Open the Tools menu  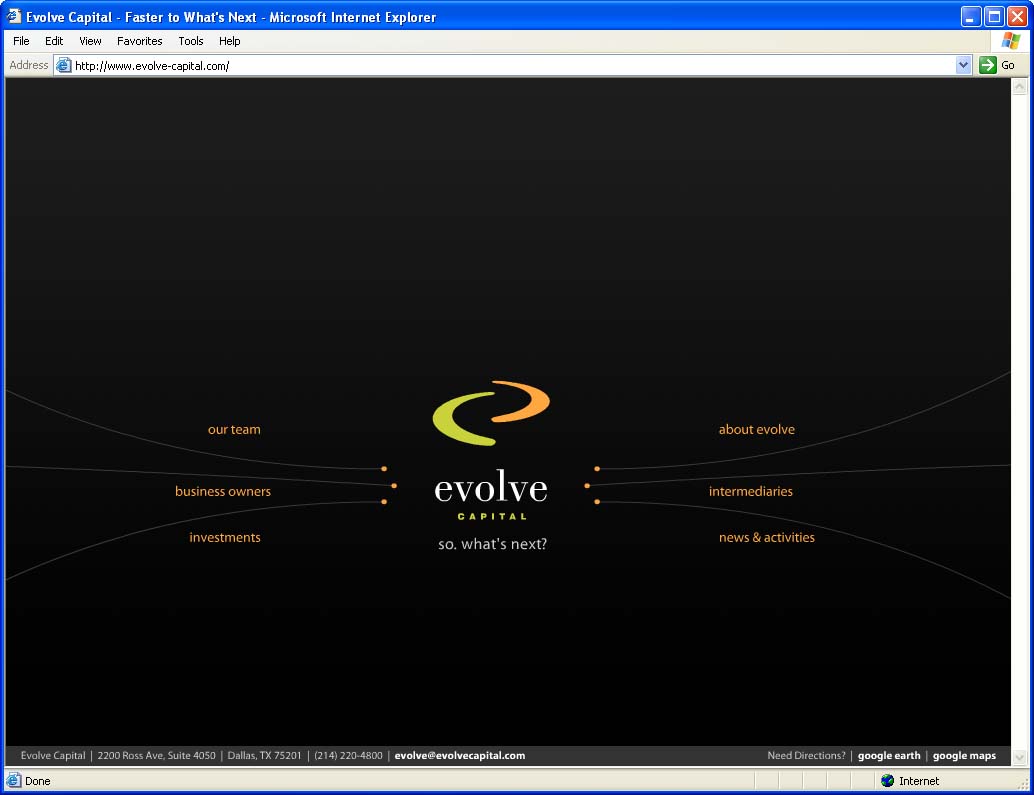click(x=191, y=41)
